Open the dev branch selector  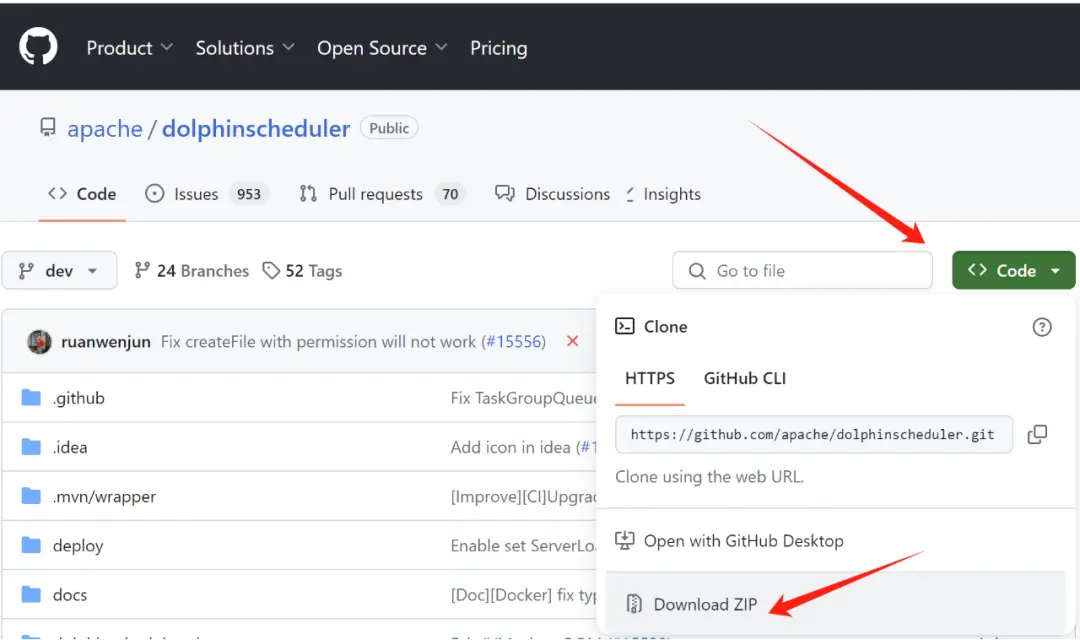point(59,271)
